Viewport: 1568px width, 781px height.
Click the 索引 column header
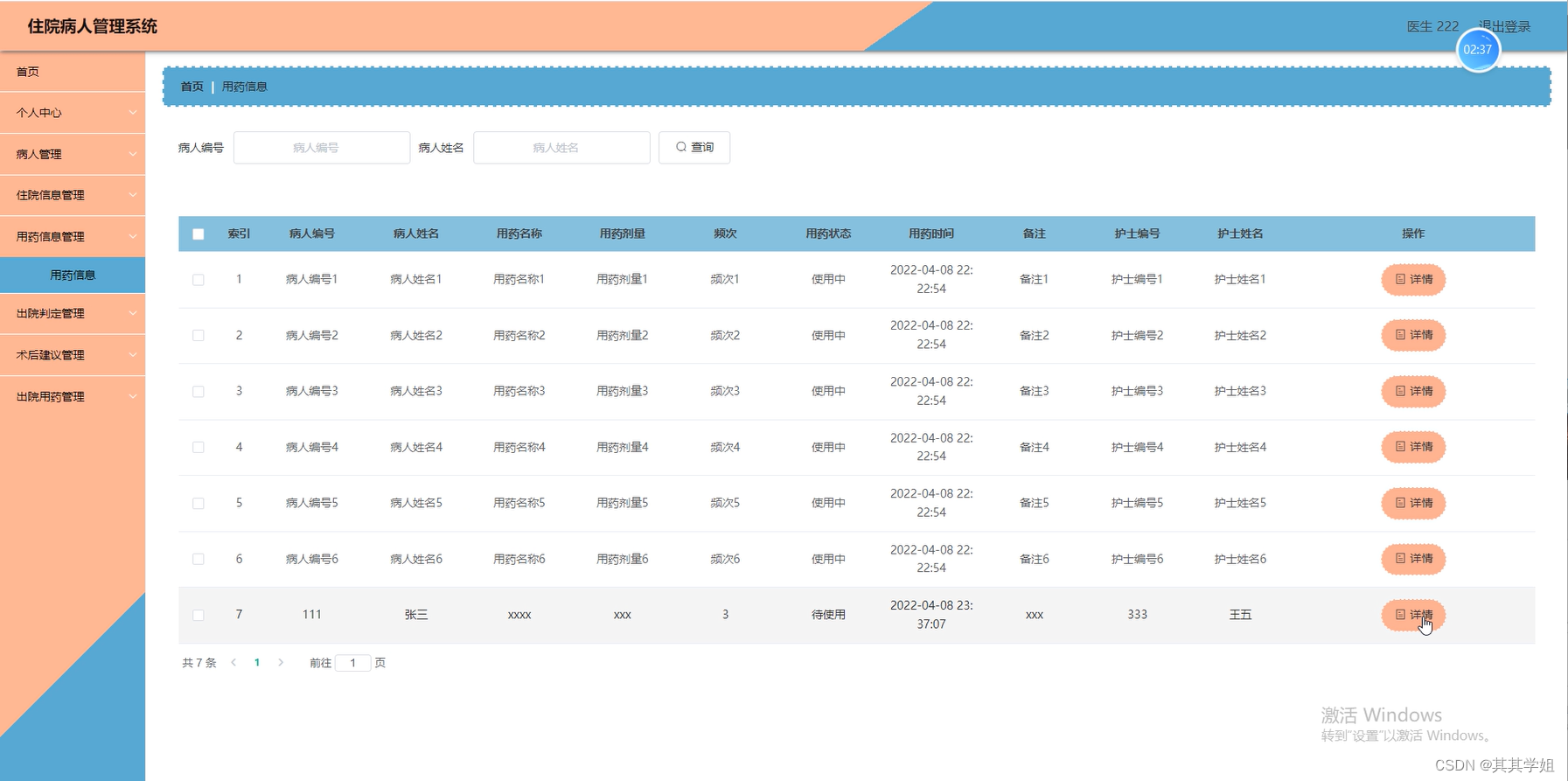[239, 234]
